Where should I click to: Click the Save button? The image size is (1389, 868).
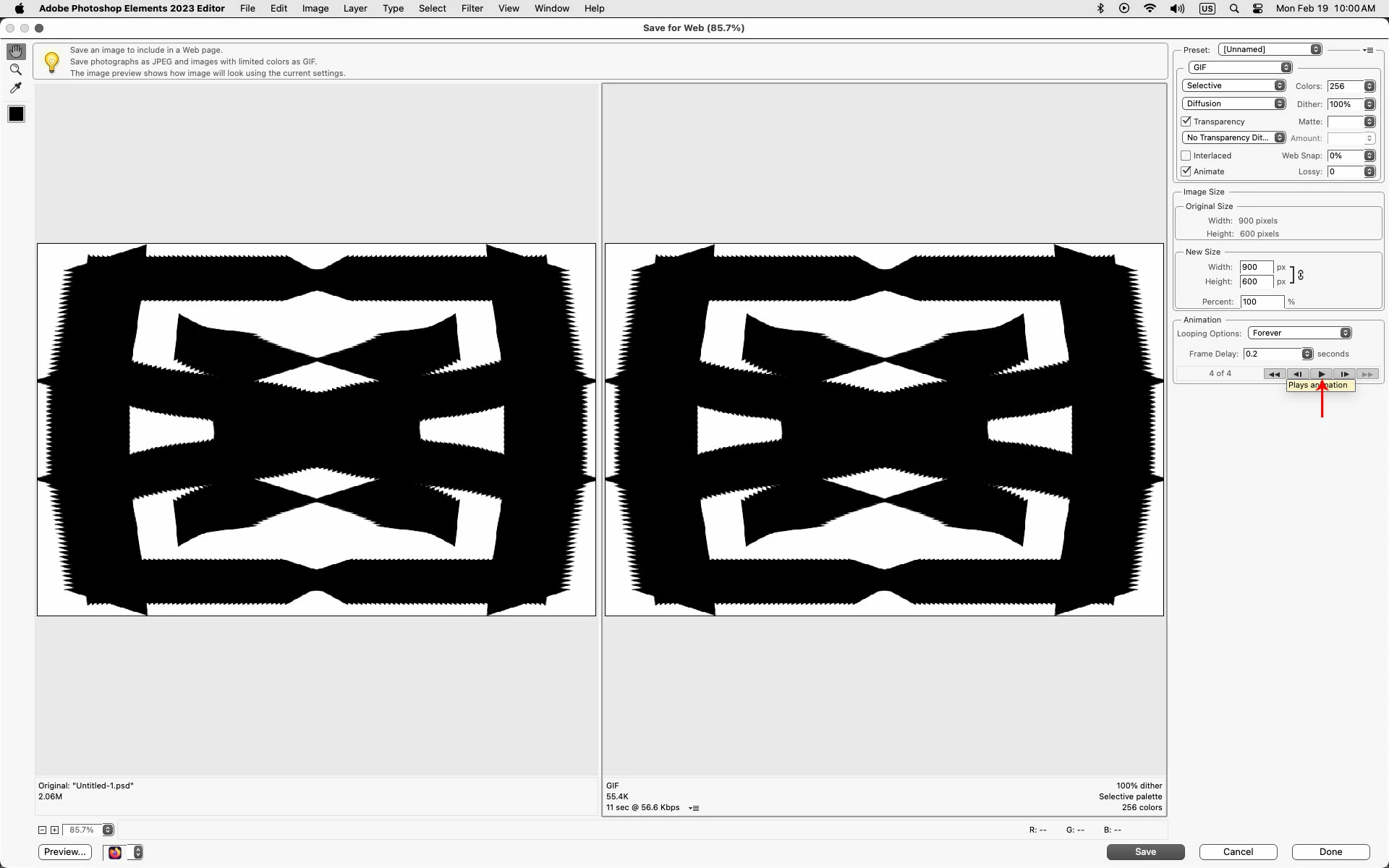(x=1145, y=852)
